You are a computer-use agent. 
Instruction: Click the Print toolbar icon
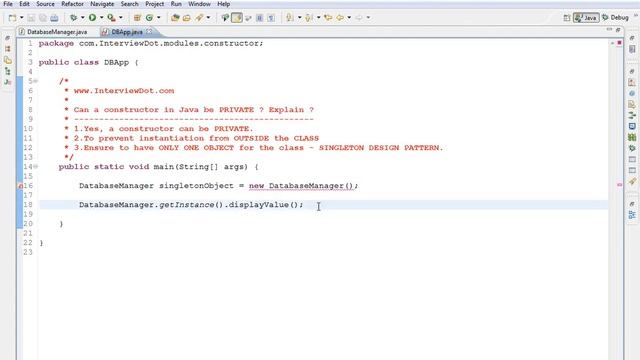pyautogui.click(x=54, y=18)
